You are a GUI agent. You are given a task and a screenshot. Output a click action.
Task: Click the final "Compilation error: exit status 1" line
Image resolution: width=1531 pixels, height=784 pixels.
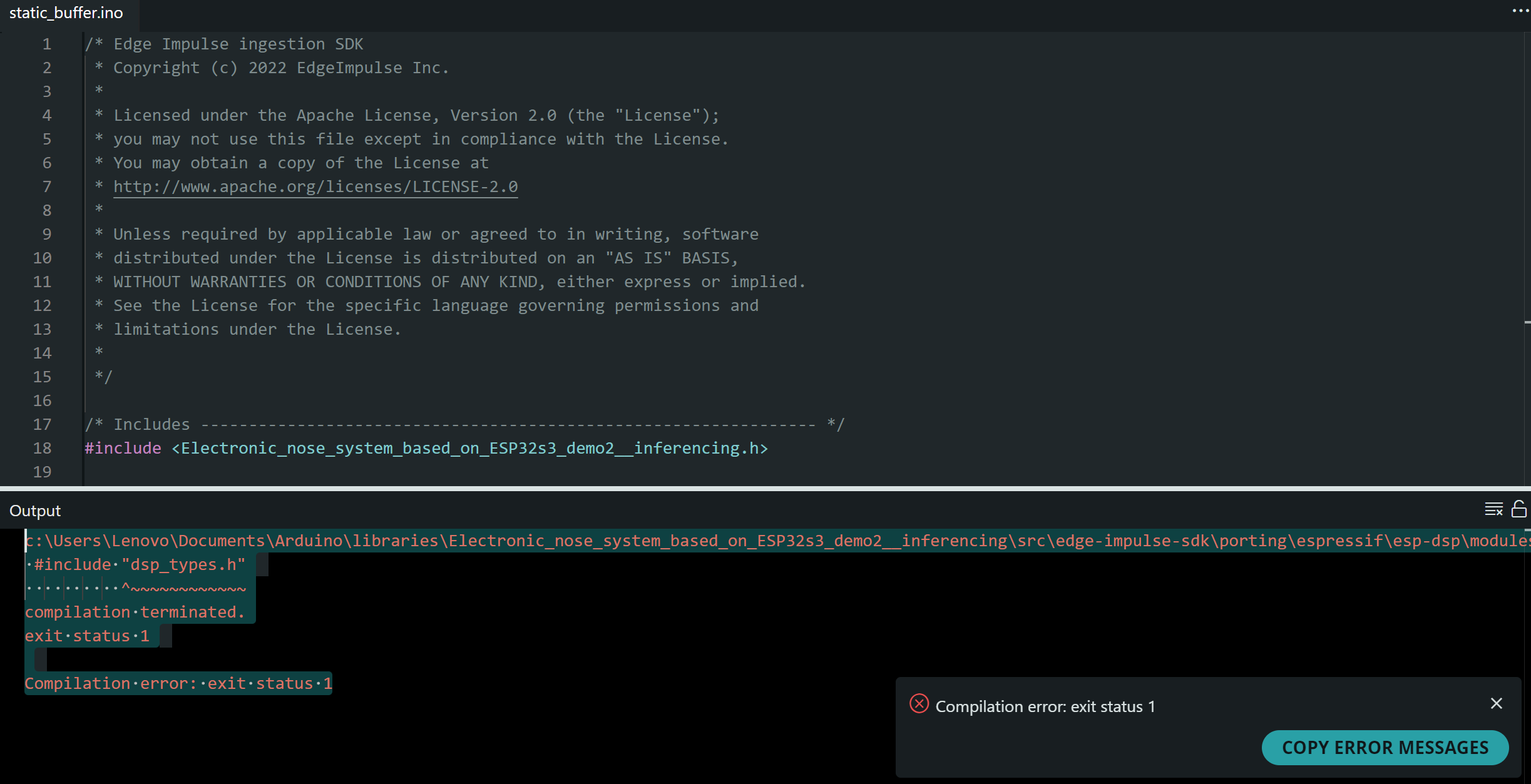pos(178,683)
